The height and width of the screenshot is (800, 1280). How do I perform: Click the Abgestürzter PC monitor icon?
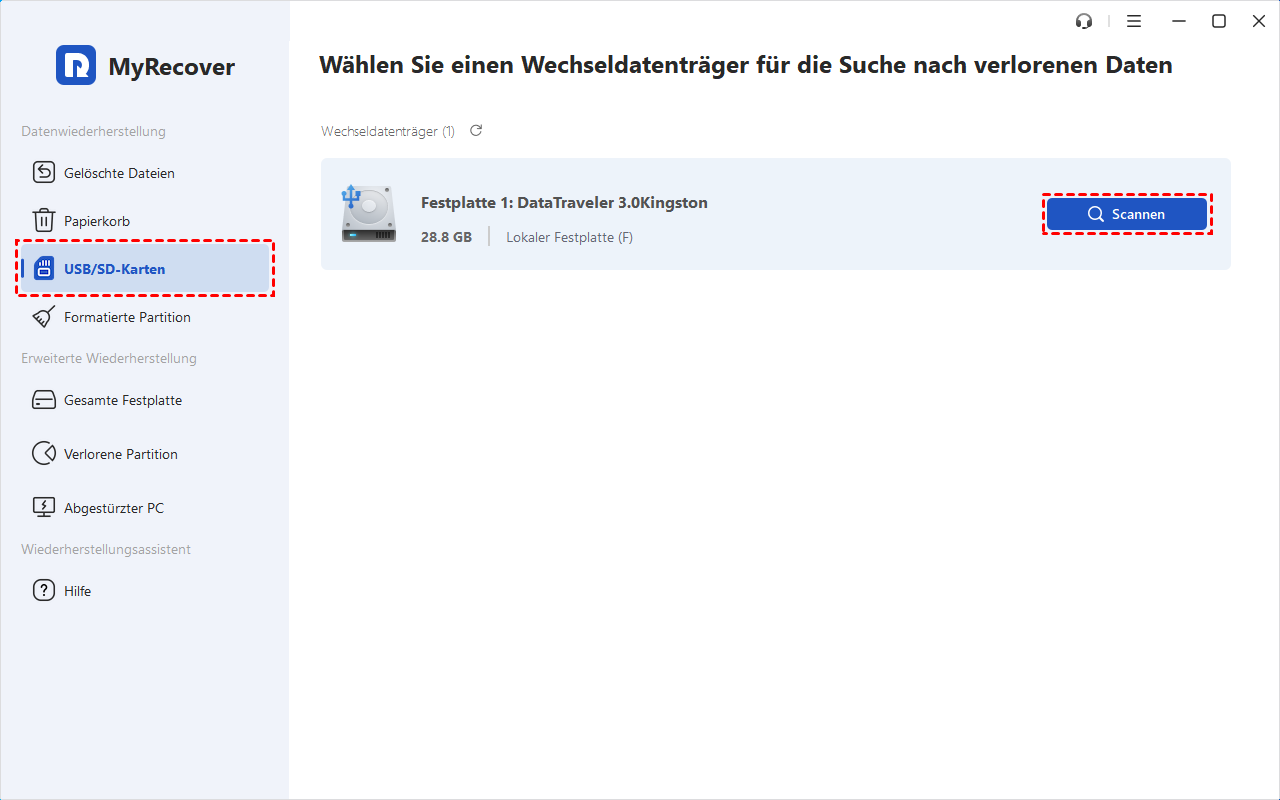pos(44,508)
